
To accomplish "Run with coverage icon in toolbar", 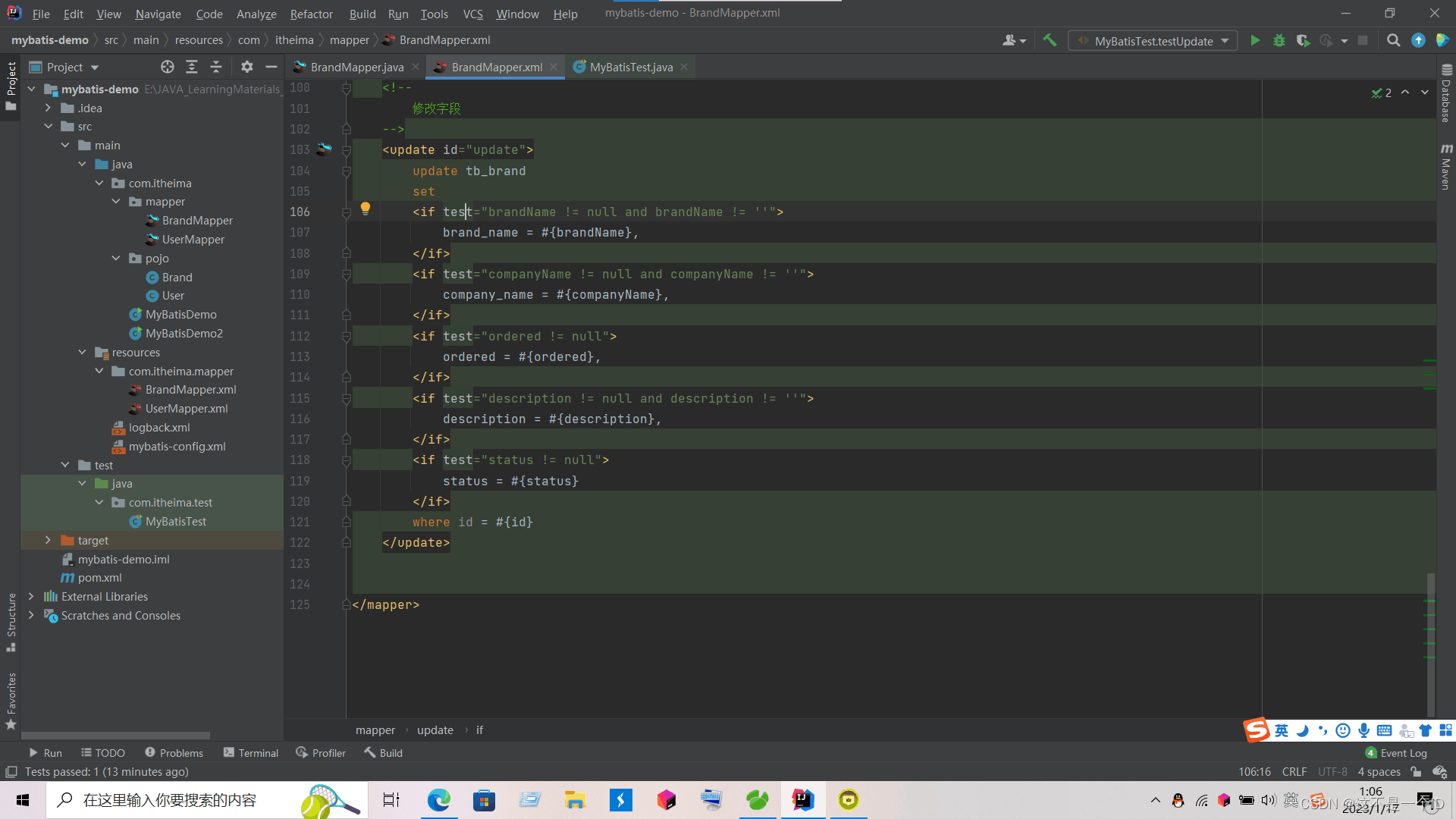I will coord(1303,41).
